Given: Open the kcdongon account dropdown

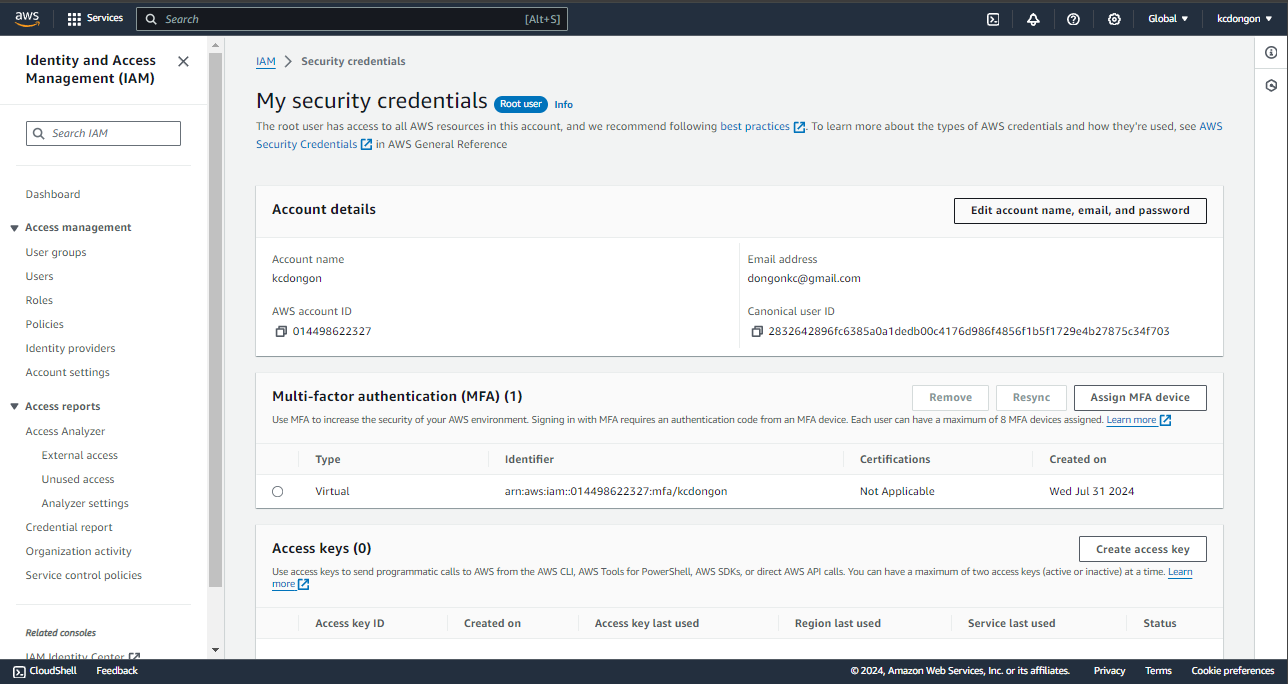Looking at the screenshot, I should click(1243, 19).
